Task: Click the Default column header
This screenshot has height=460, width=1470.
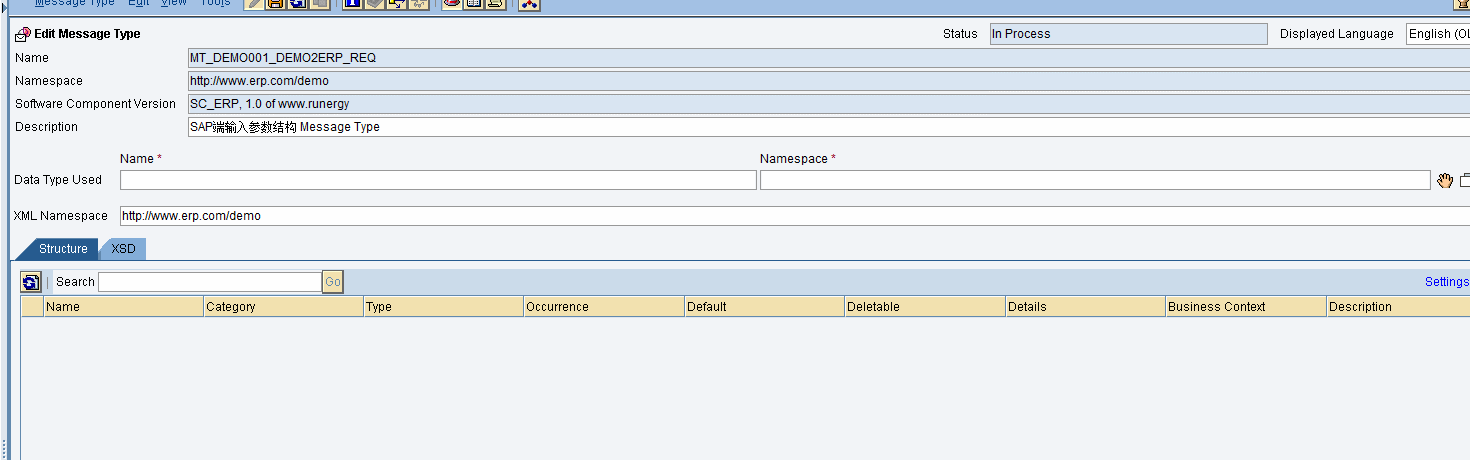Action: pyautogui.click(x=764, y=307)
